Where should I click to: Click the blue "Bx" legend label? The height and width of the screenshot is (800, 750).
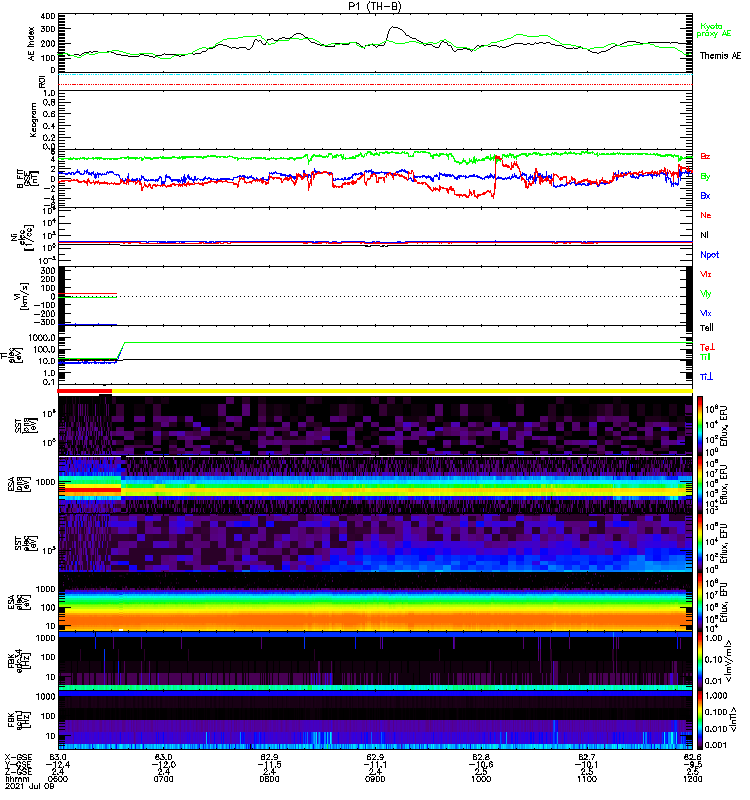705,196
